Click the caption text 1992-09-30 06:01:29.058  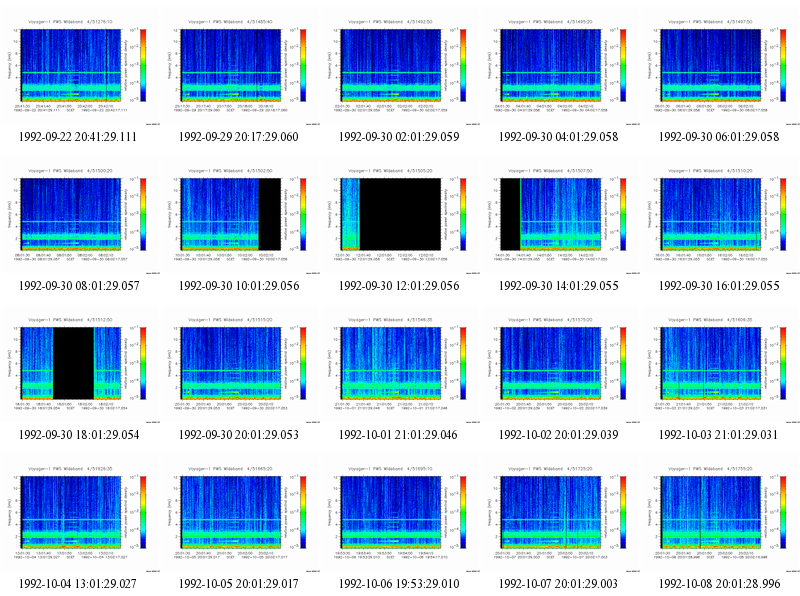pyautogui.click(x=719, y=137)
